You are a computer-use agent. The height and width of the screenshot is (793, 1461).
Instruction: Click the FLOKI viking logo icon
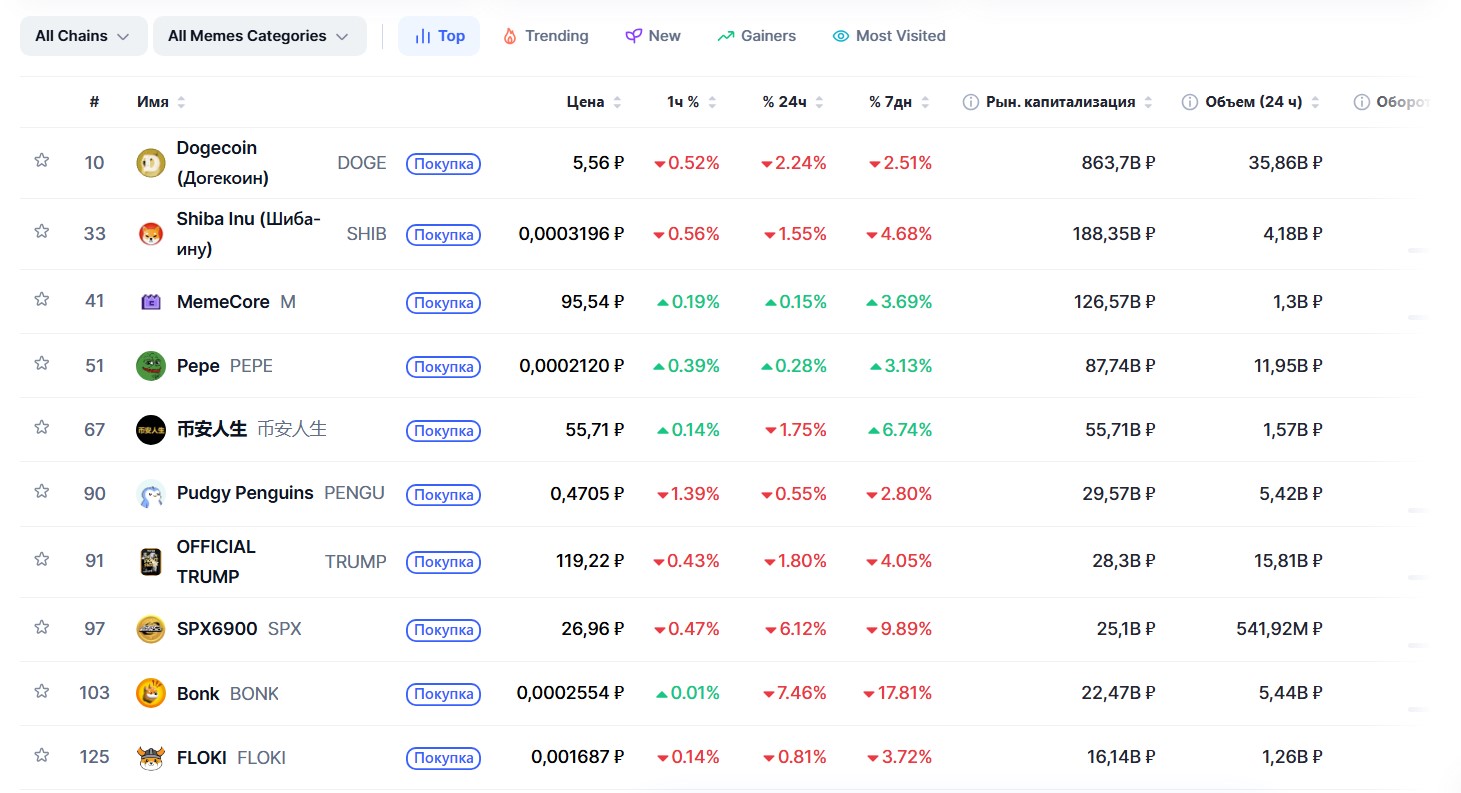pyautogui.click(x=150, y=758)
